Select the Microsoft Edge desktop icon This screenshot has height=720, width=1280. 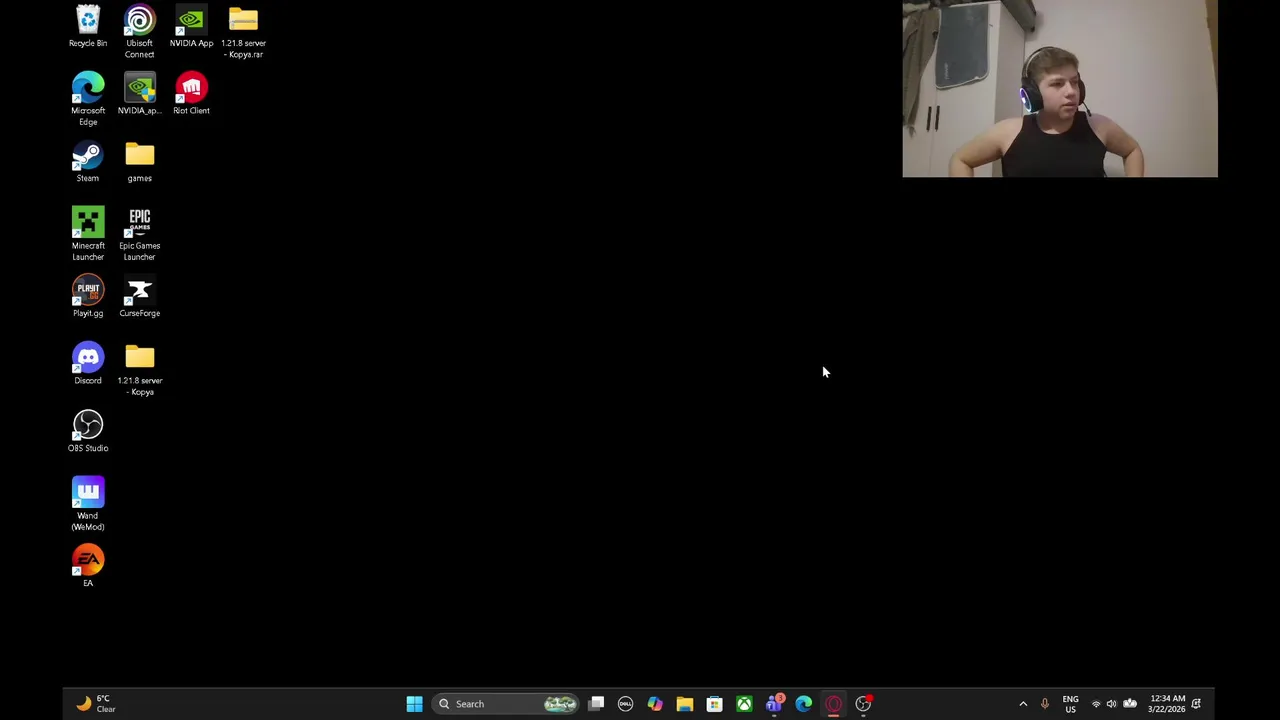point(88,99)
